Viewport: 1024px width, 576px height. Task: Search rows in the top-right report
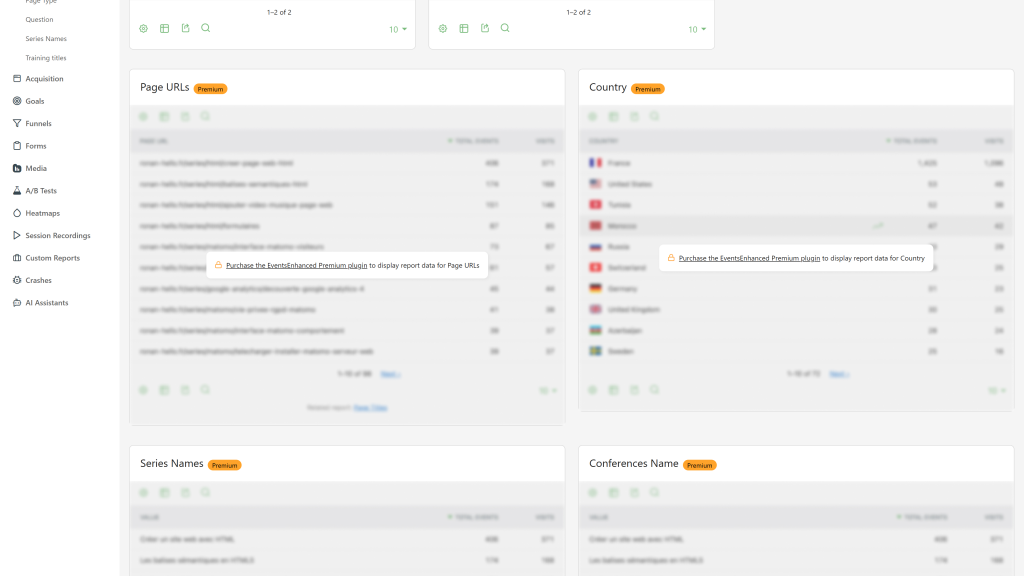pyautogui.click(x=505, y=28)
